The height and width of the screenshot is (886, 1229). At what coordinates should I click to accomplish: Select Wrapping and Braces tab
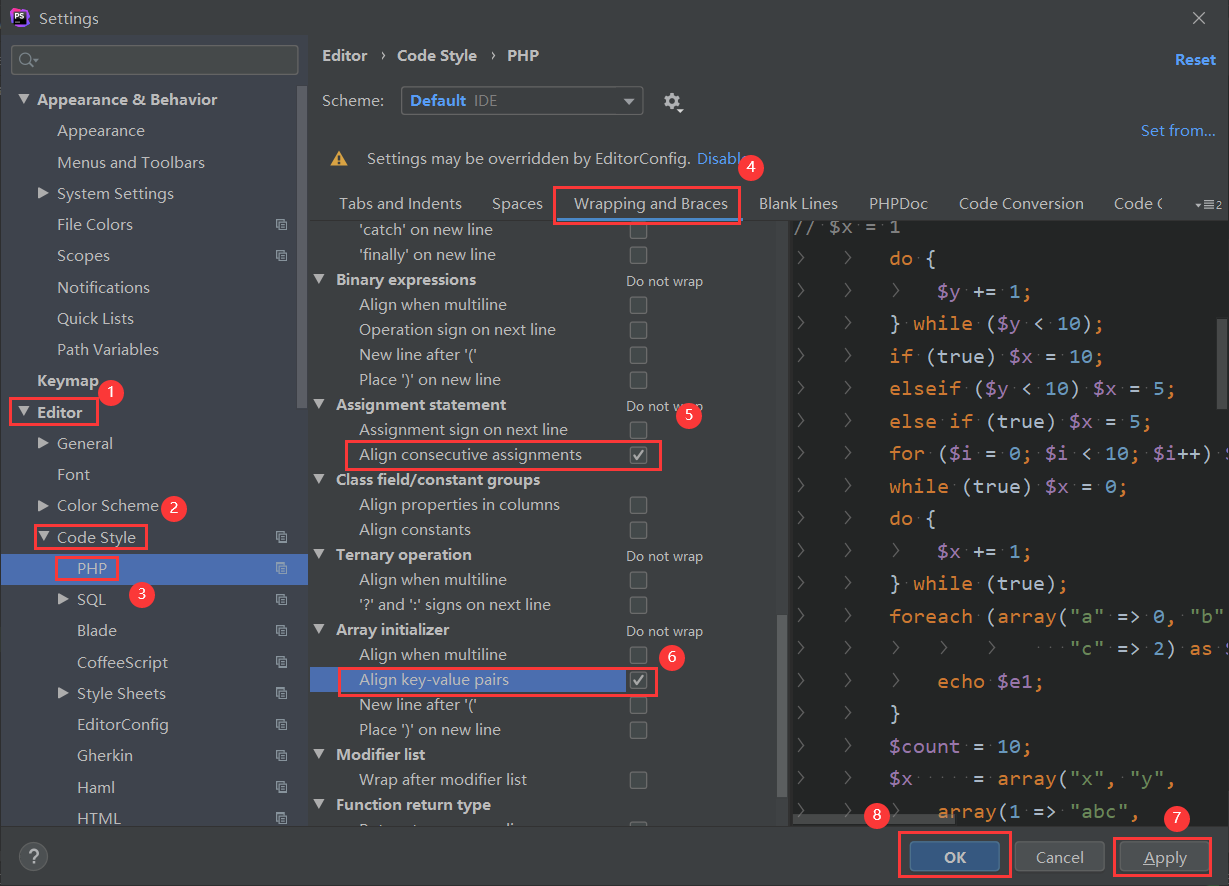pyautogui.click(x=650, y=204)
